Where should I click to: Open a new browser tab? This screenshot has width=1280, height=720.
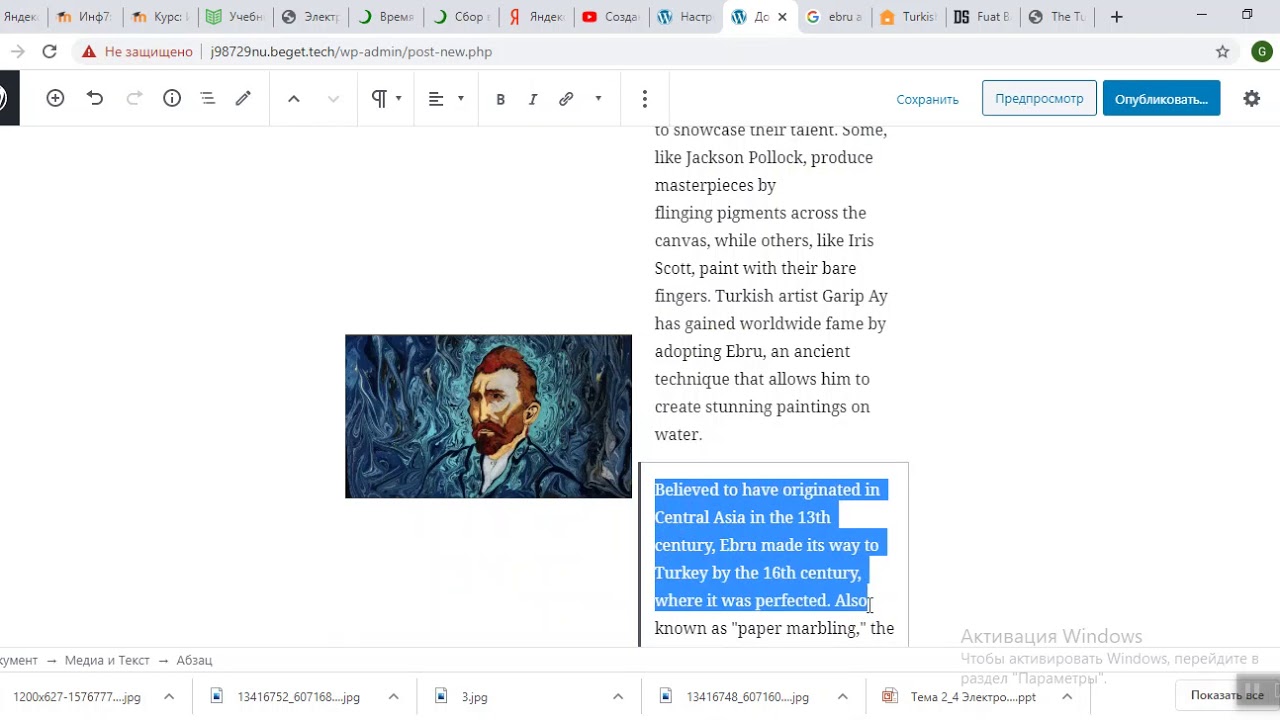(1117, 17)
